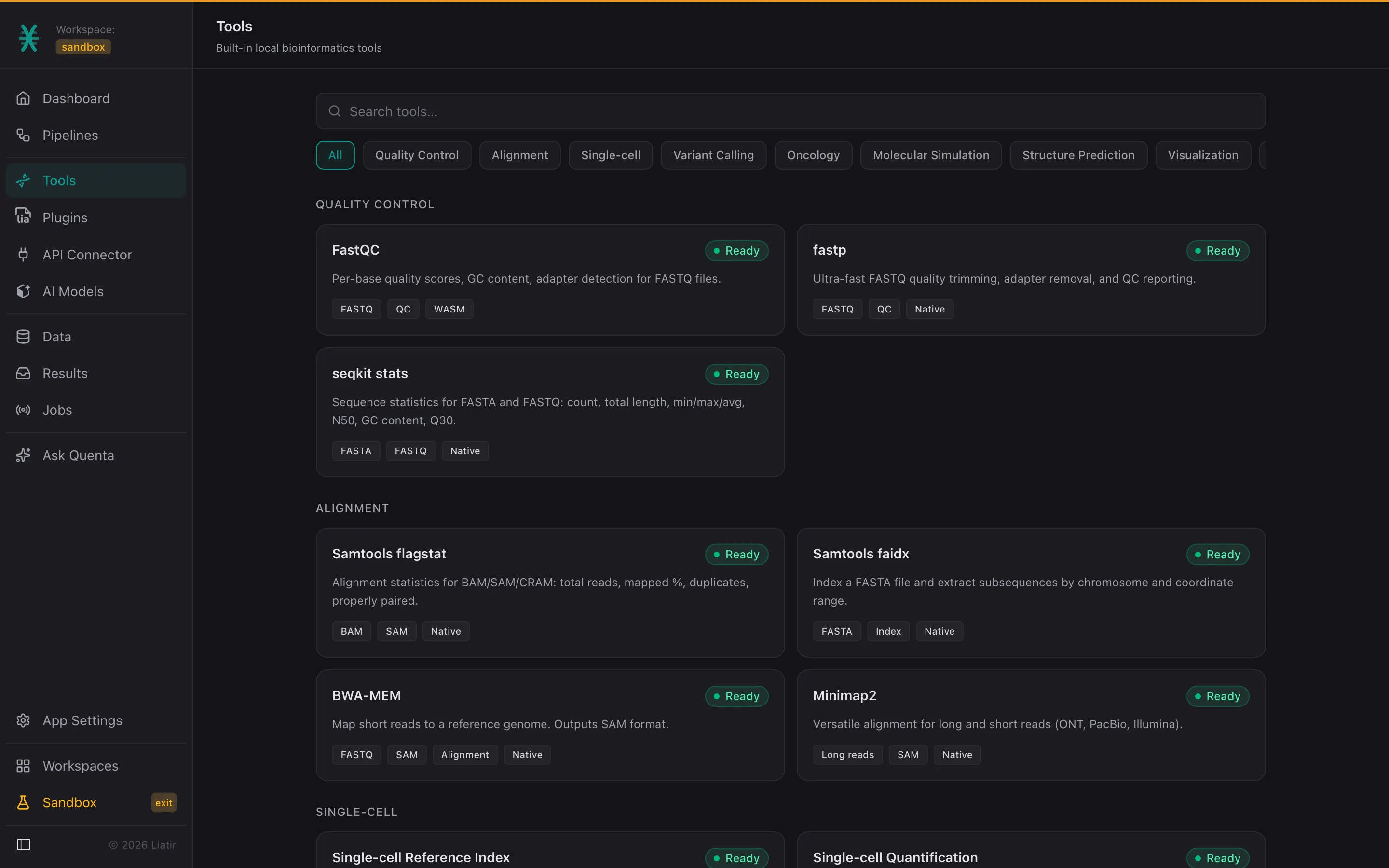Screen dimensions: 1389x868
Task: Open the Minimap2 tool card
Action: (x=1031, y=725)
